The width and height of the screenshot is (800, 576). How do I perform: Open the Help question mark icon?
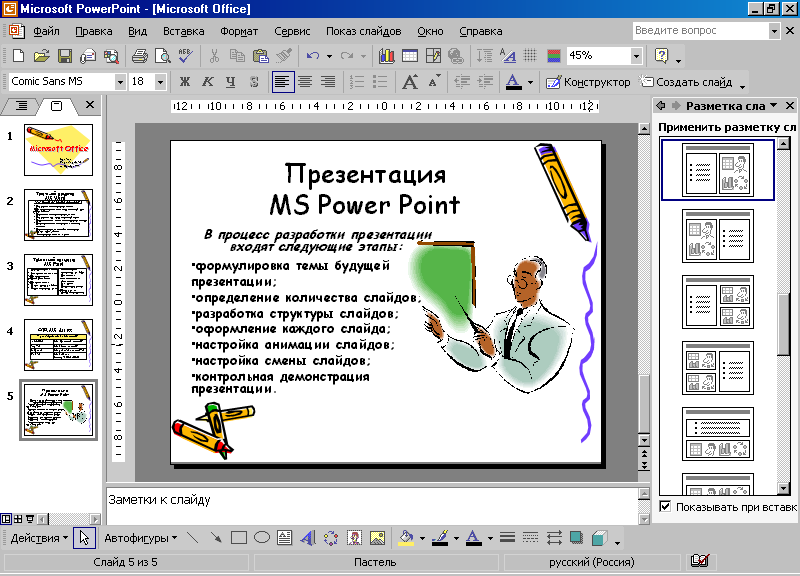661,56
